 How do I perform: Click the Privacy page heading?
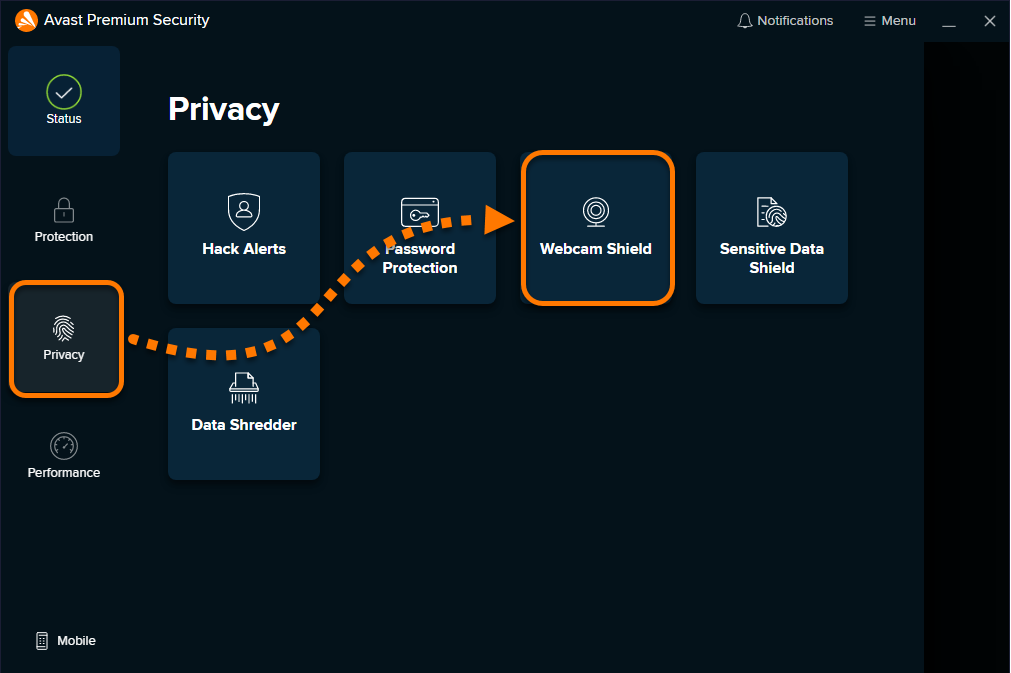224,109
